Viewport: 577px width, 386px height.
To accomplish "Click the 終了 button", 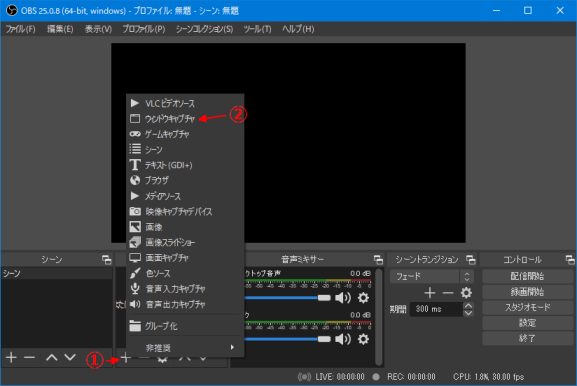I will point(527,338).
